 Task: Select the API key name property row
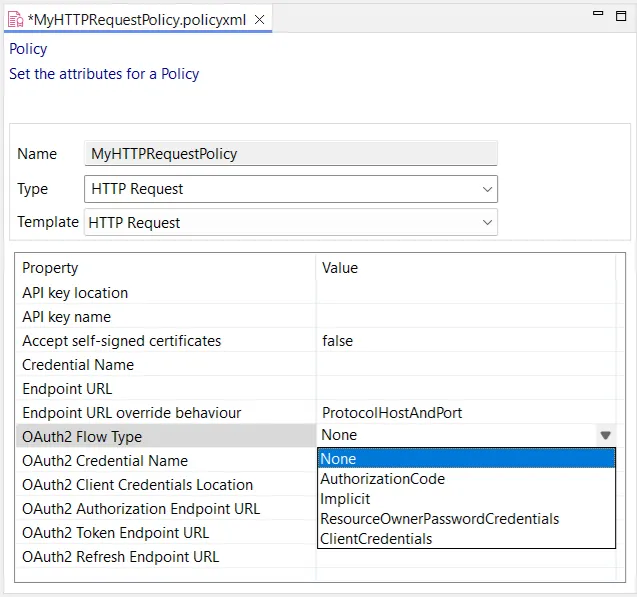166,316
